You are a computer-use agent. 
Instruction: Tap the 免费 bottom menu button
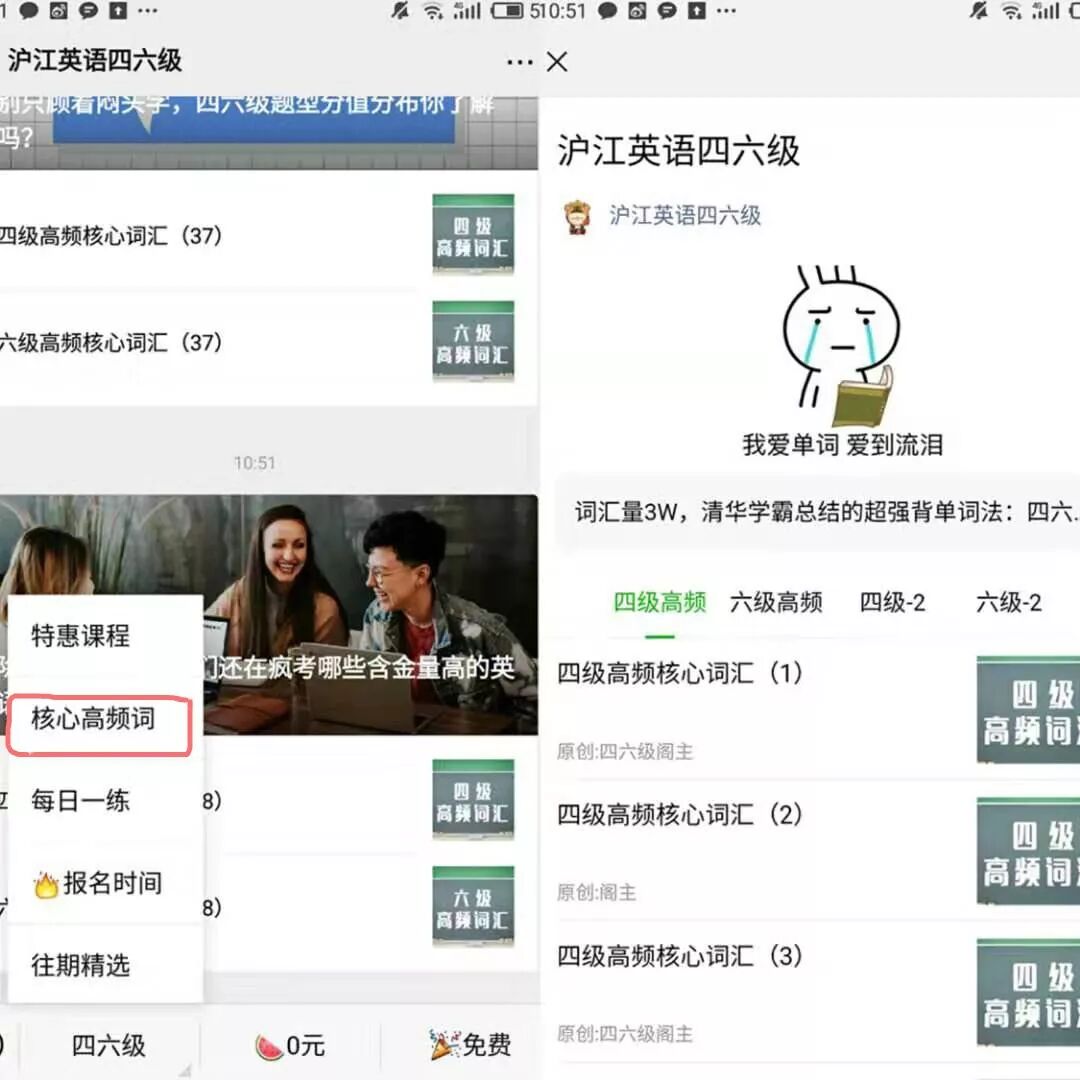coord(470,1046)
